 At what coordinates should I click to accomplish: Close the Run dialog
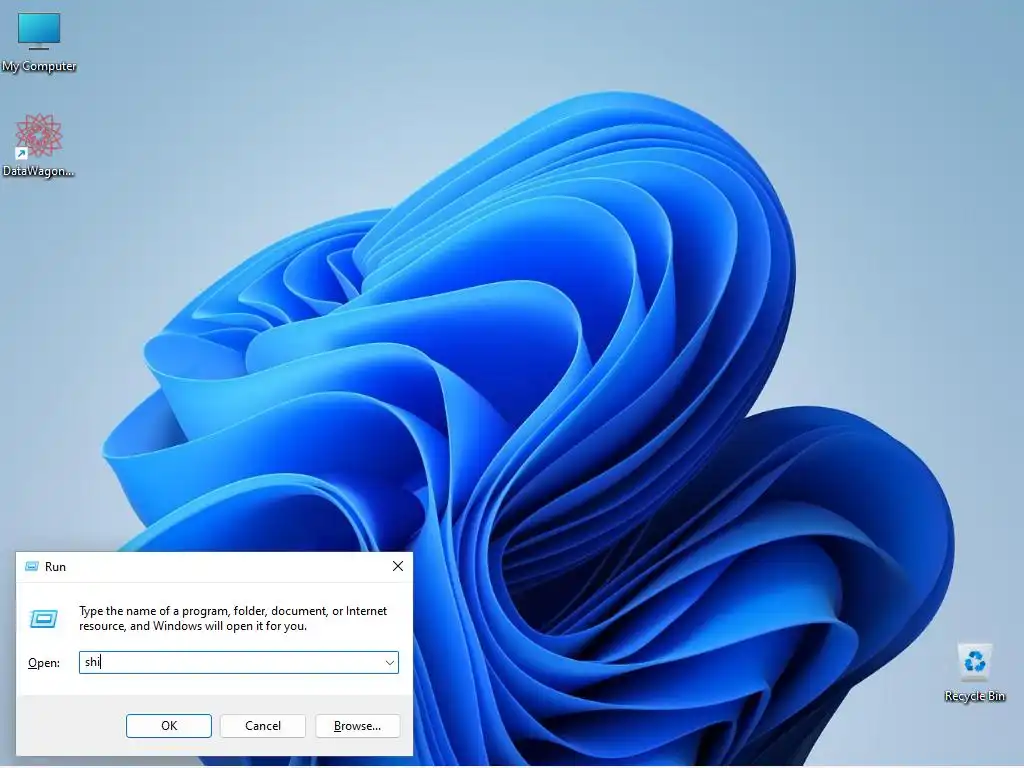coord(398,566)
